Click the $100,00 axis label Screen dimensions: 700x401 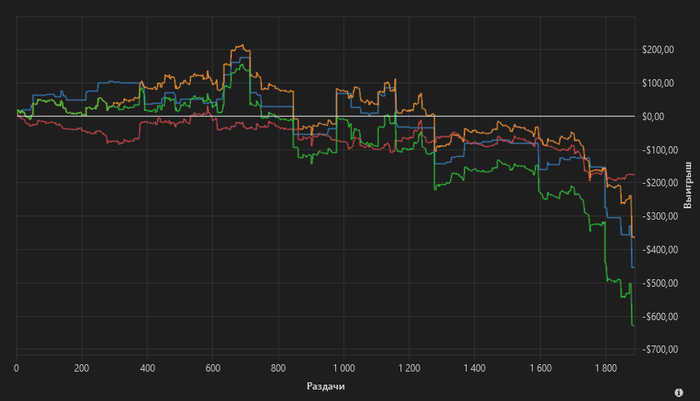tap(658, 83)
